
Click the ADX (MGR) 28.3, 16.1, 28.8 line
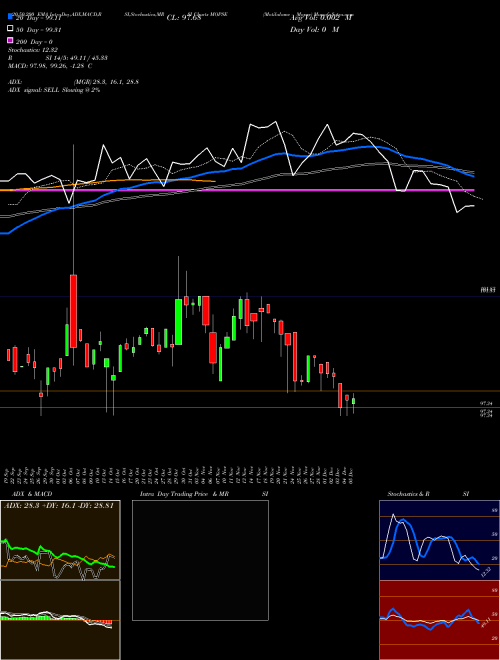pos(73,82)
